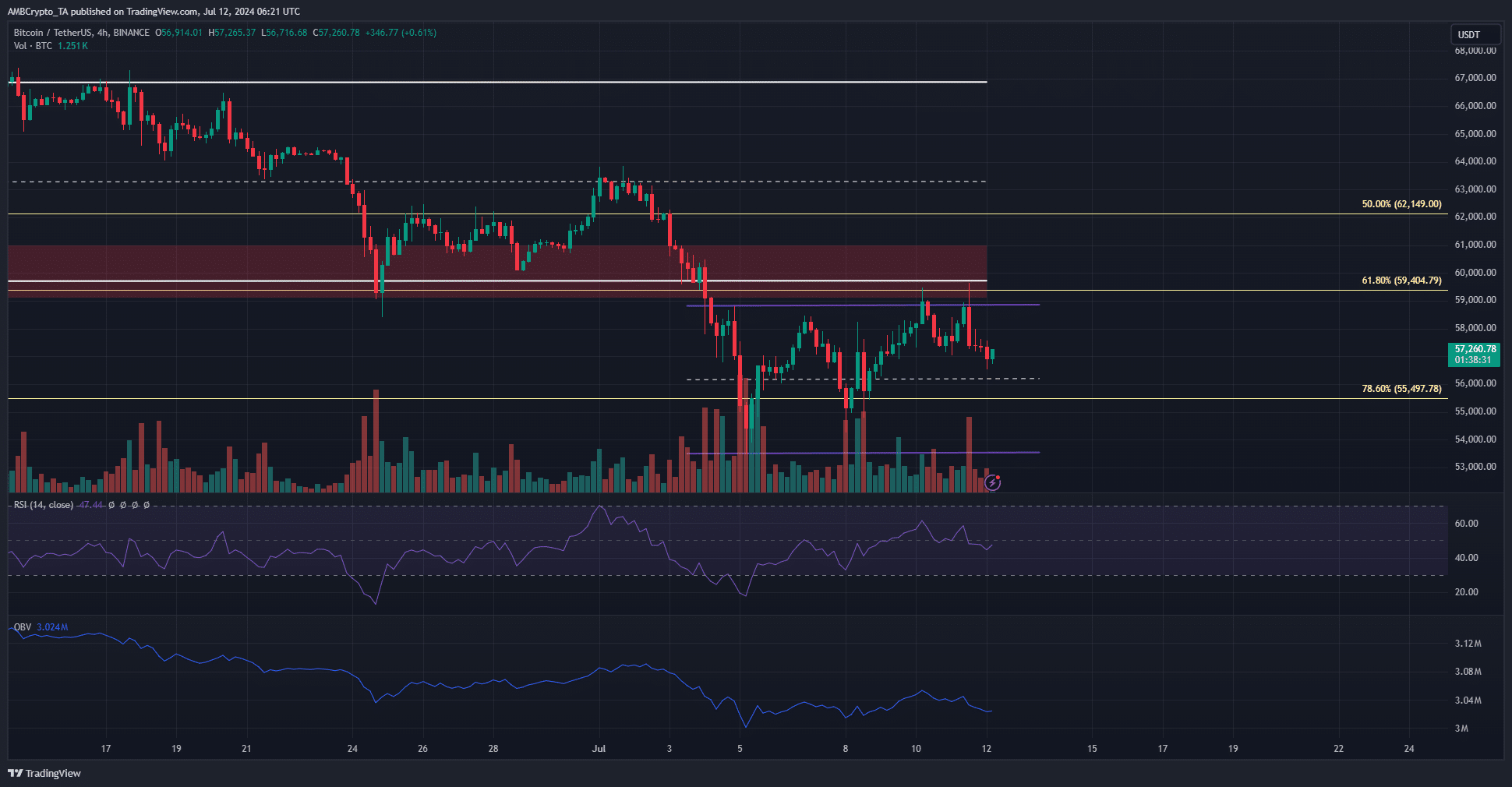Click the low value L56,716.68
This screenshot has width=1512, height=787.
284,33
